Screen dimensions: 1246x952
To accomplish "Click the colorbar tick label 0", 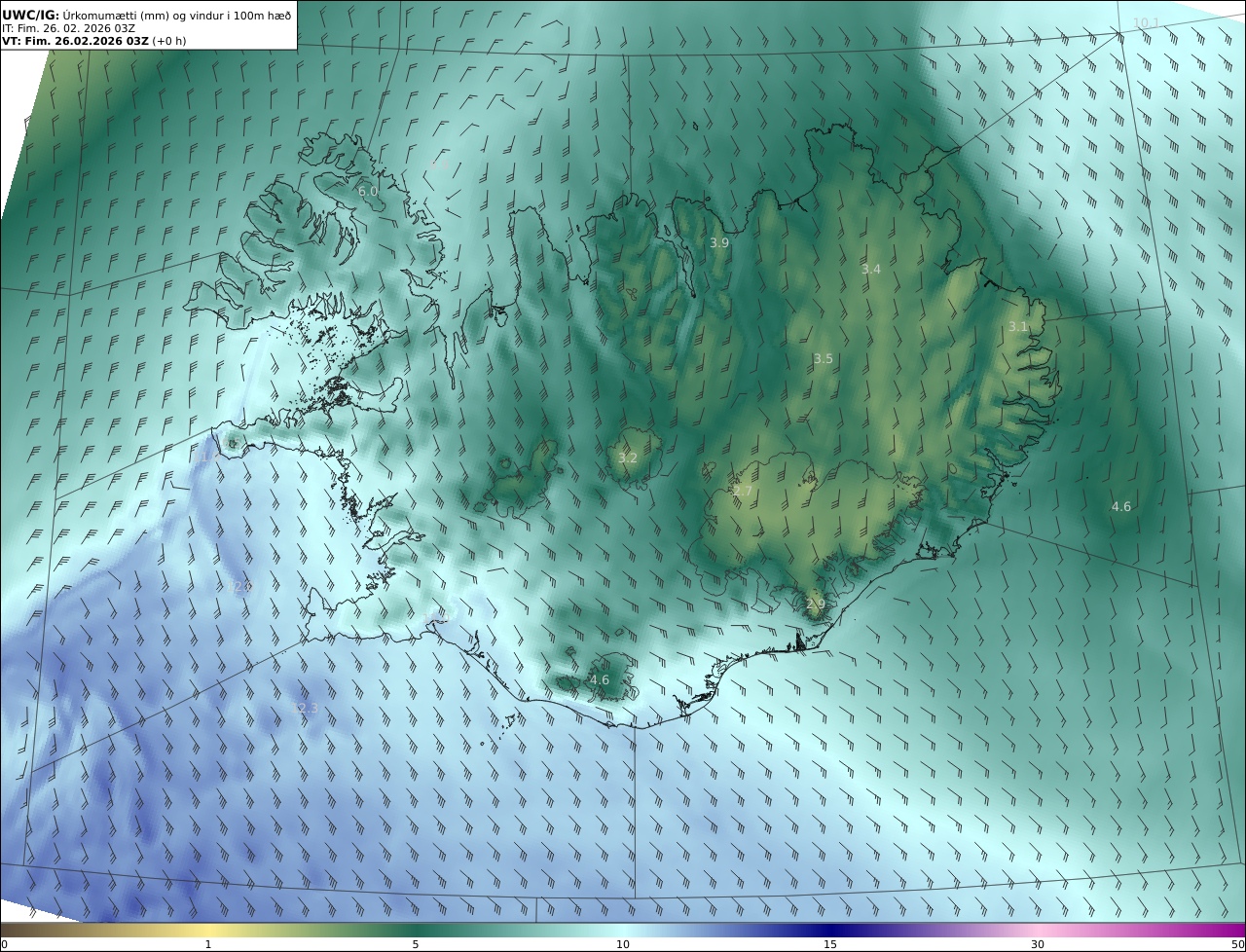I will [x=4, y=944].
